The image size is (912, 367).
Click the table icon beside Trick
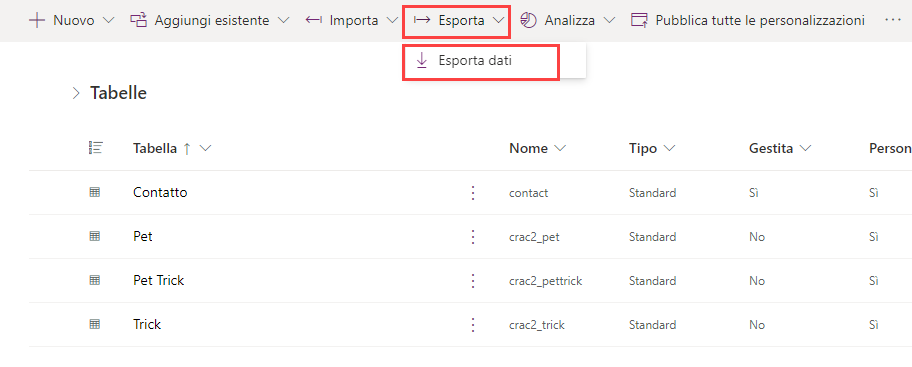pyautogui.click(x=95, y=325)
